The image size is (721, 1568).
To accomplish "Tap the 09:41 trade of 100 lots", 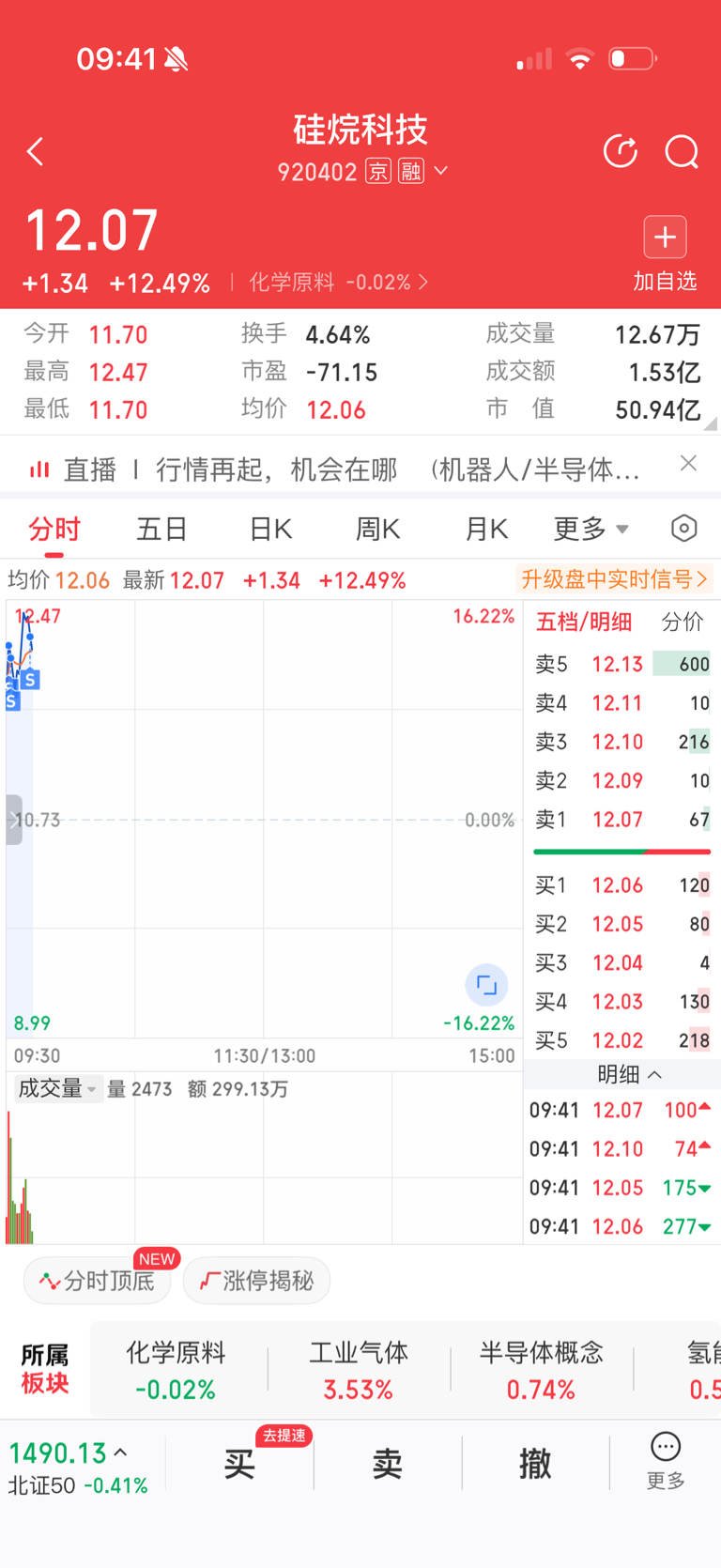I will tap(621, 1110).
